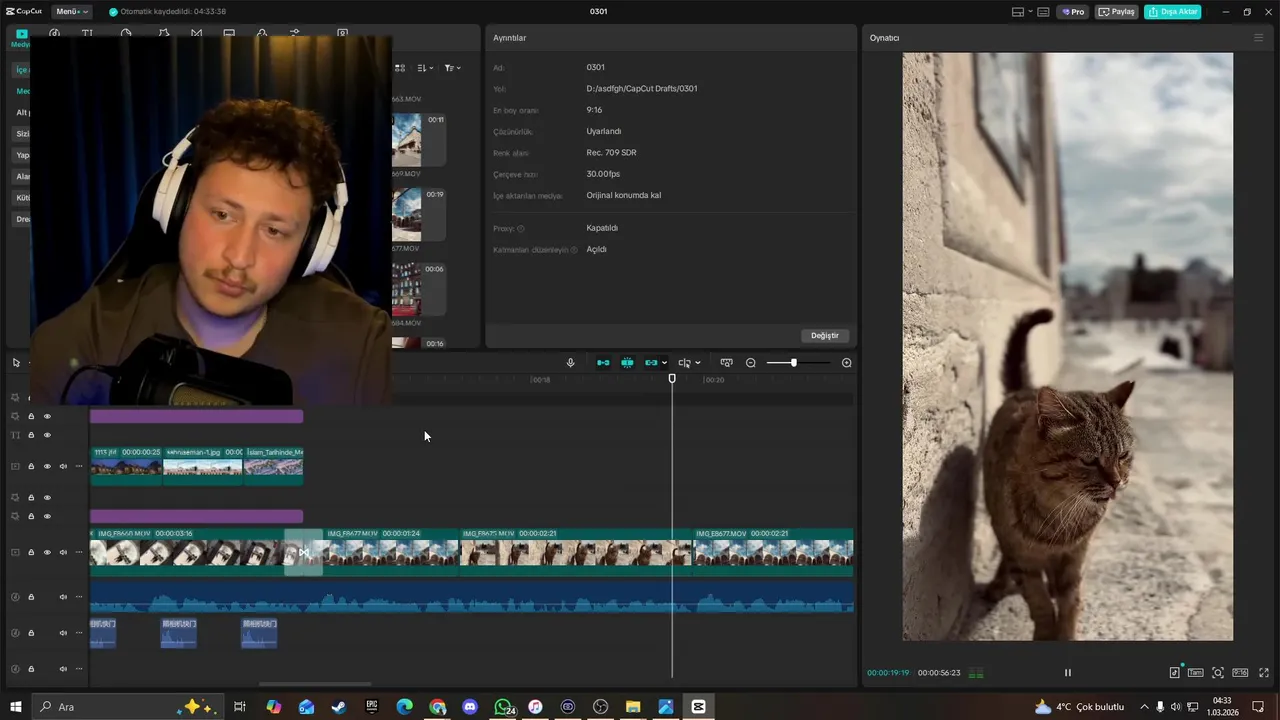1280x720 pixels.
Task: Zoom out the timeline with the minus icon
Action: click(751, 363)
